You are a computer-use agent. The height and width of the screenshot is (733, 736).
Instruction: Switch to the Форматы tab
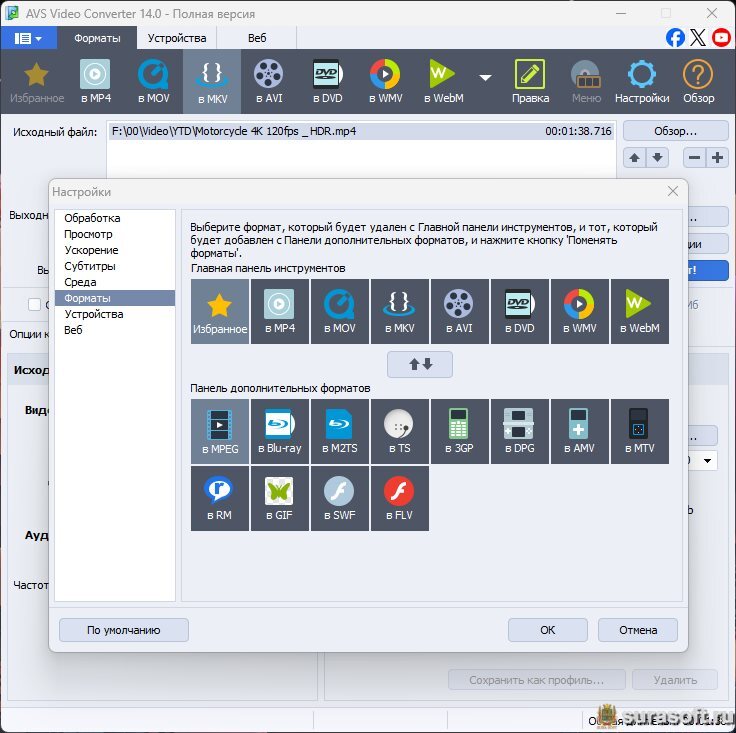coord(97,38)
